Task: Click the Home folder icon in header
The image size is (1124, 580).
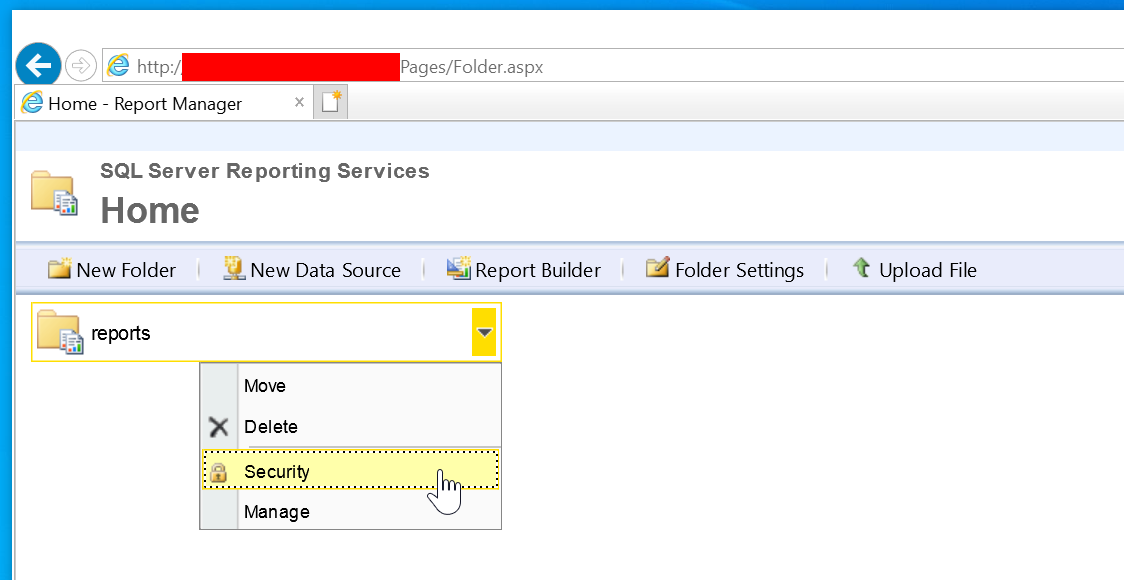Action: 54,193
